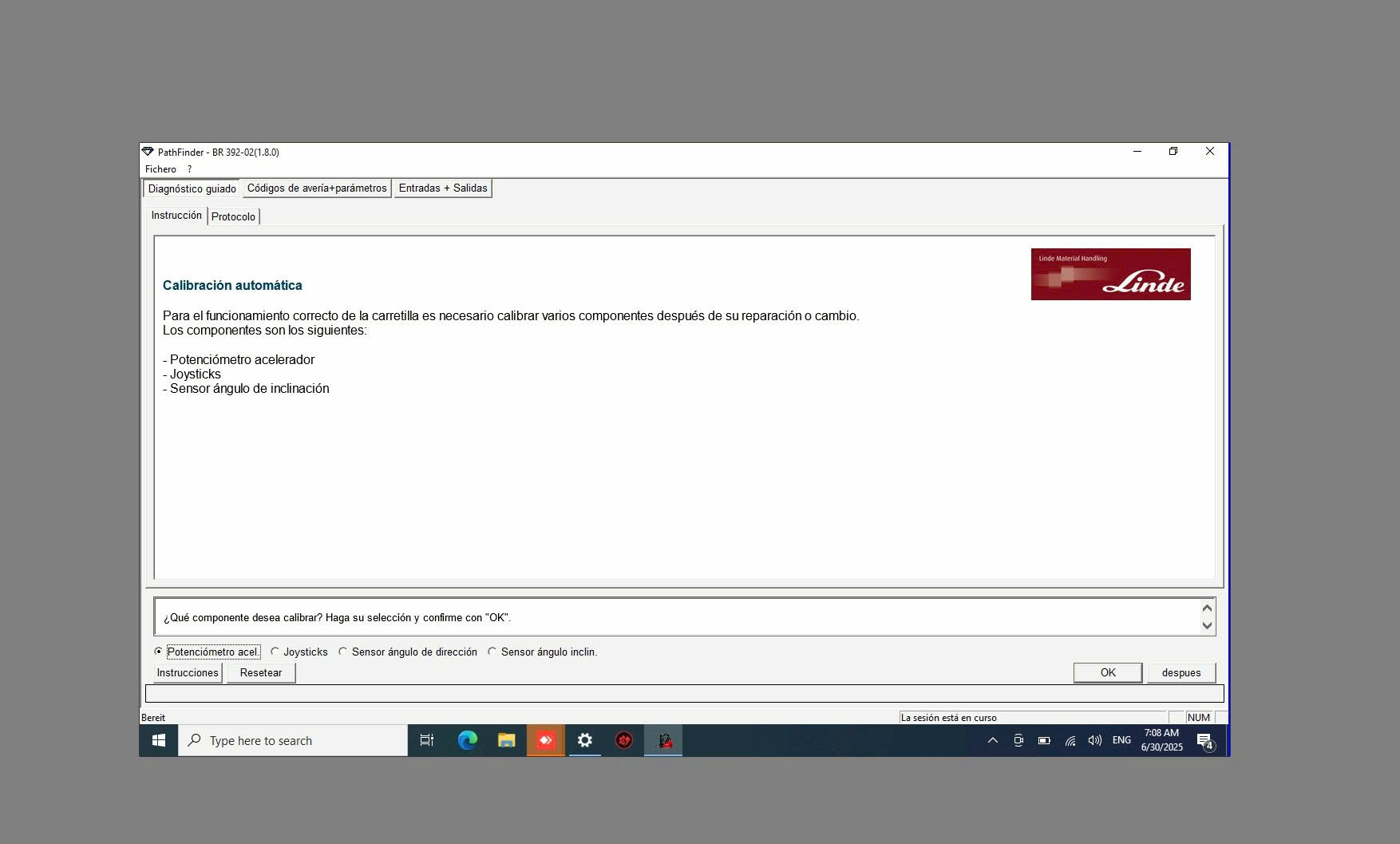Open the Fichero menu

tap(160, 169)
